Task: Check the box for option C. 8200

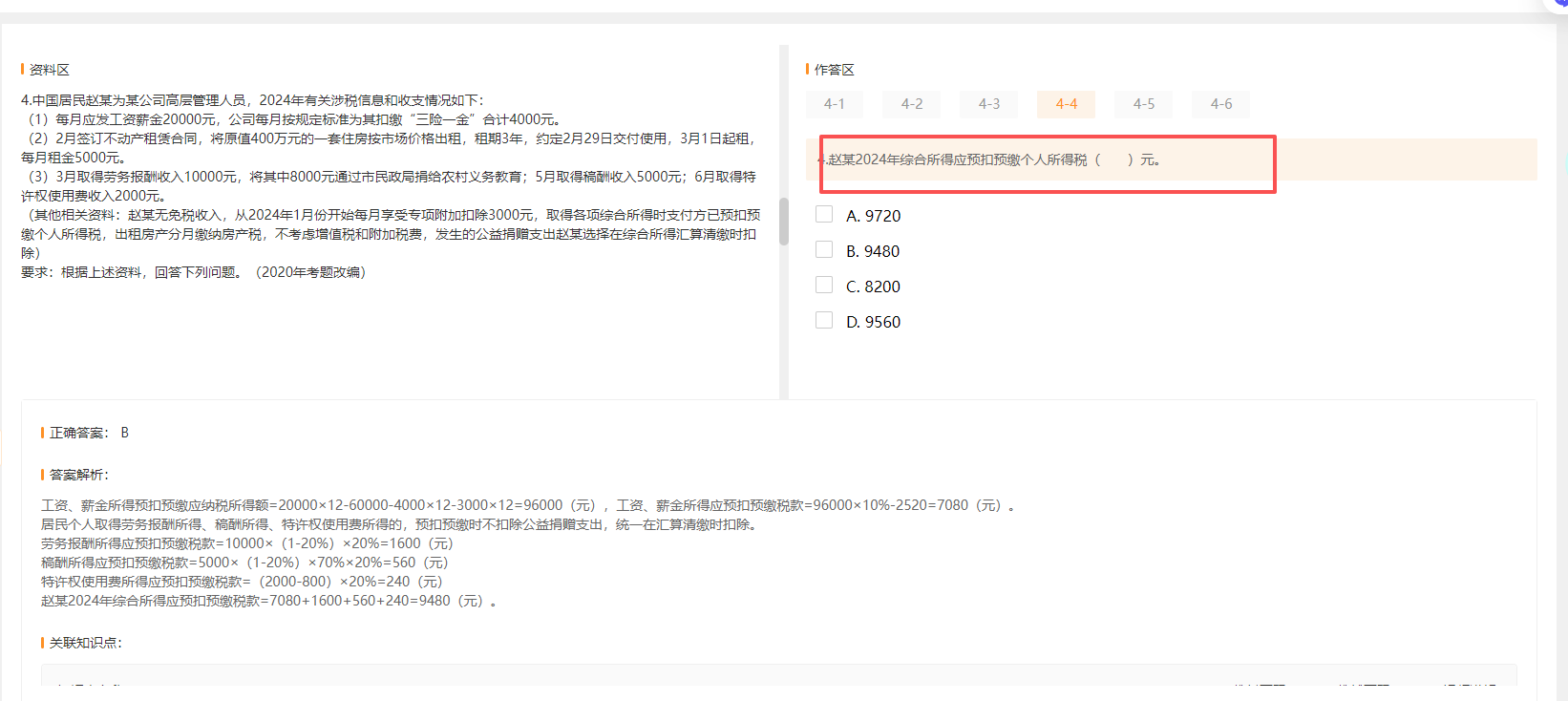Action: [824, 286]
